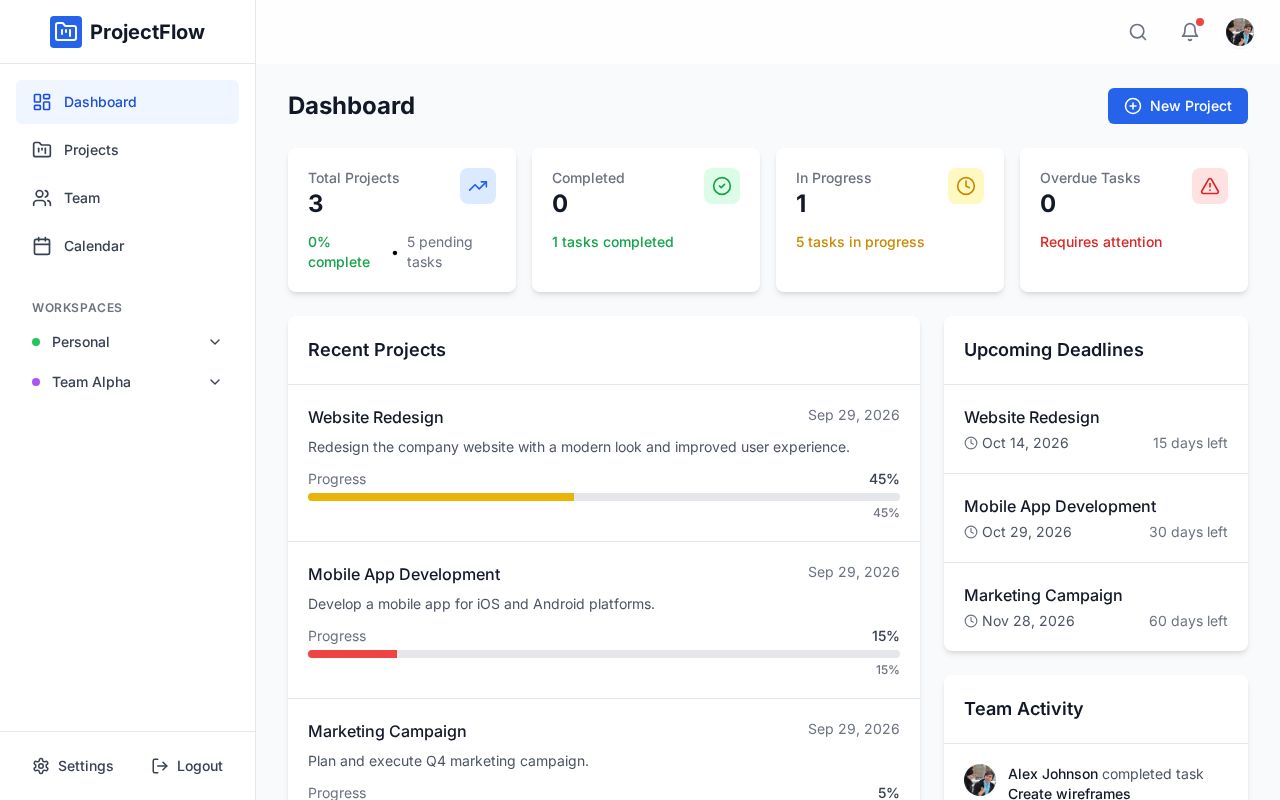Click Website Redesign yellow progress bar
Viewport: 1280px width, 800px height.
441,497
